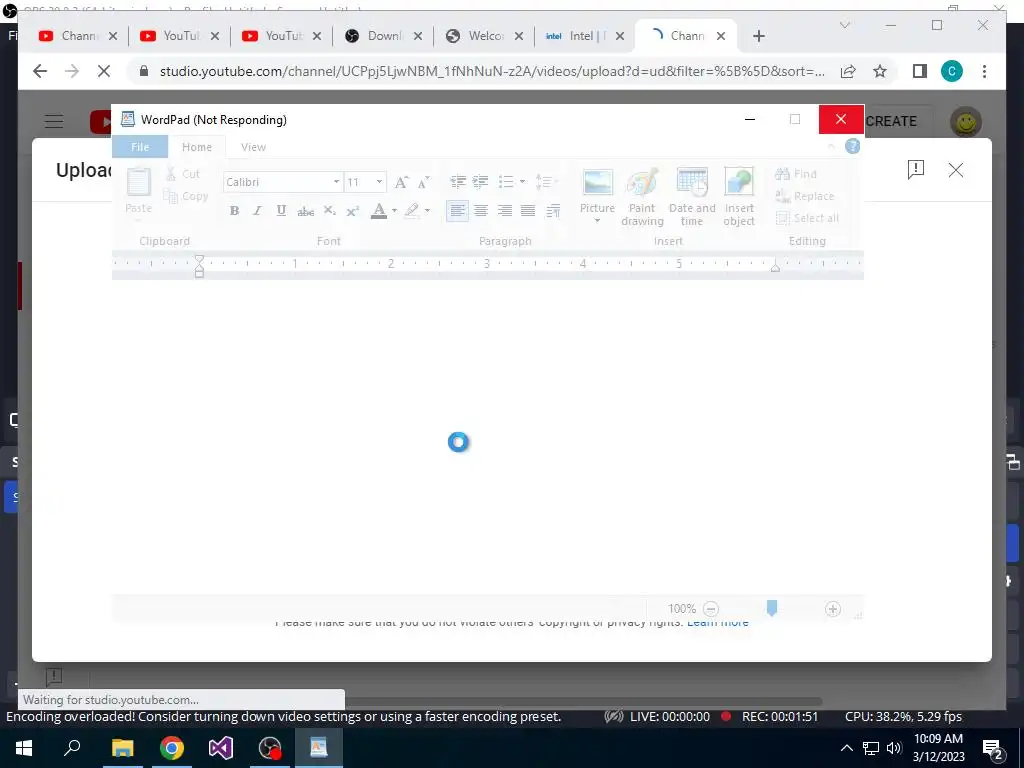Insert Date and time
Image resolution: width=1024 pixels, height=768 pixels.
[692, 197]
